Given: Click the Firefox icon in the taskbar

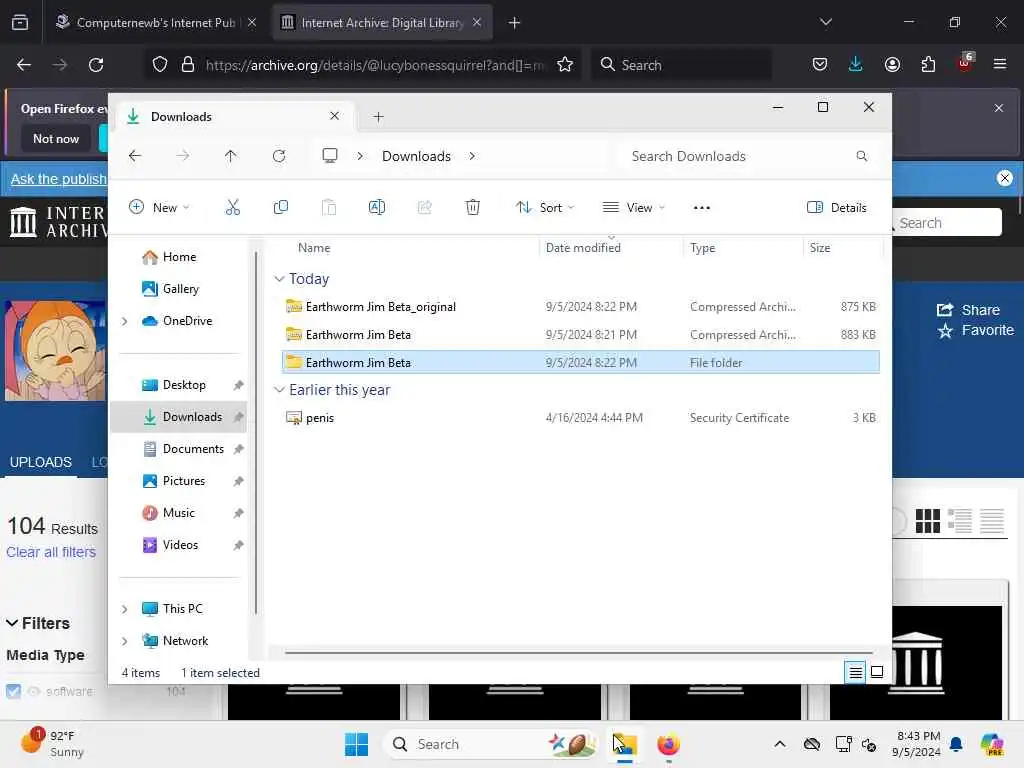Looking at the screenshot, I should point(668,744).
